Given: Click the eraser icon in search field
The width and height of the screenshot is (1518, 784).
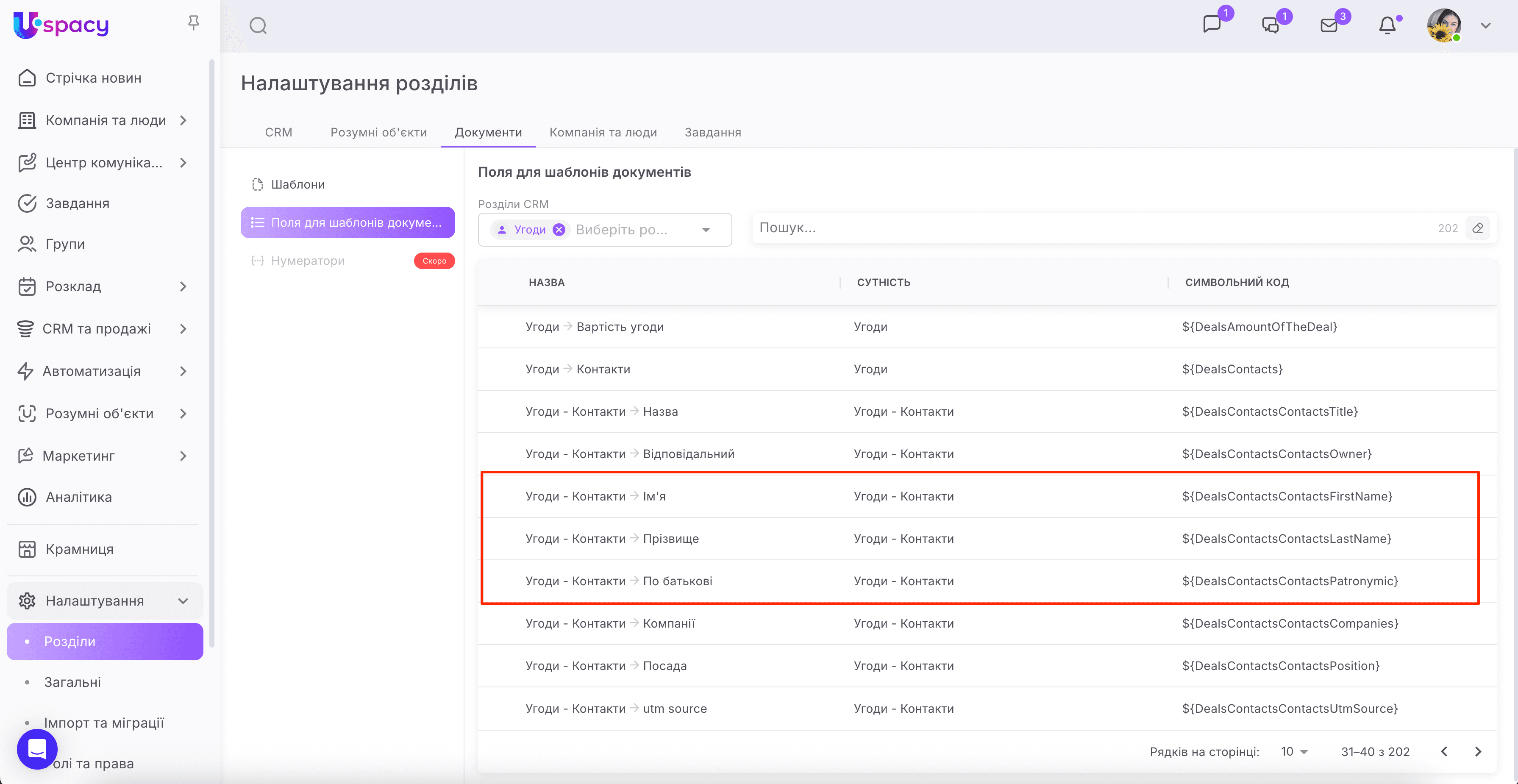Looking at the screenshot, I should pyautogui.click(x=1478, y=228).
